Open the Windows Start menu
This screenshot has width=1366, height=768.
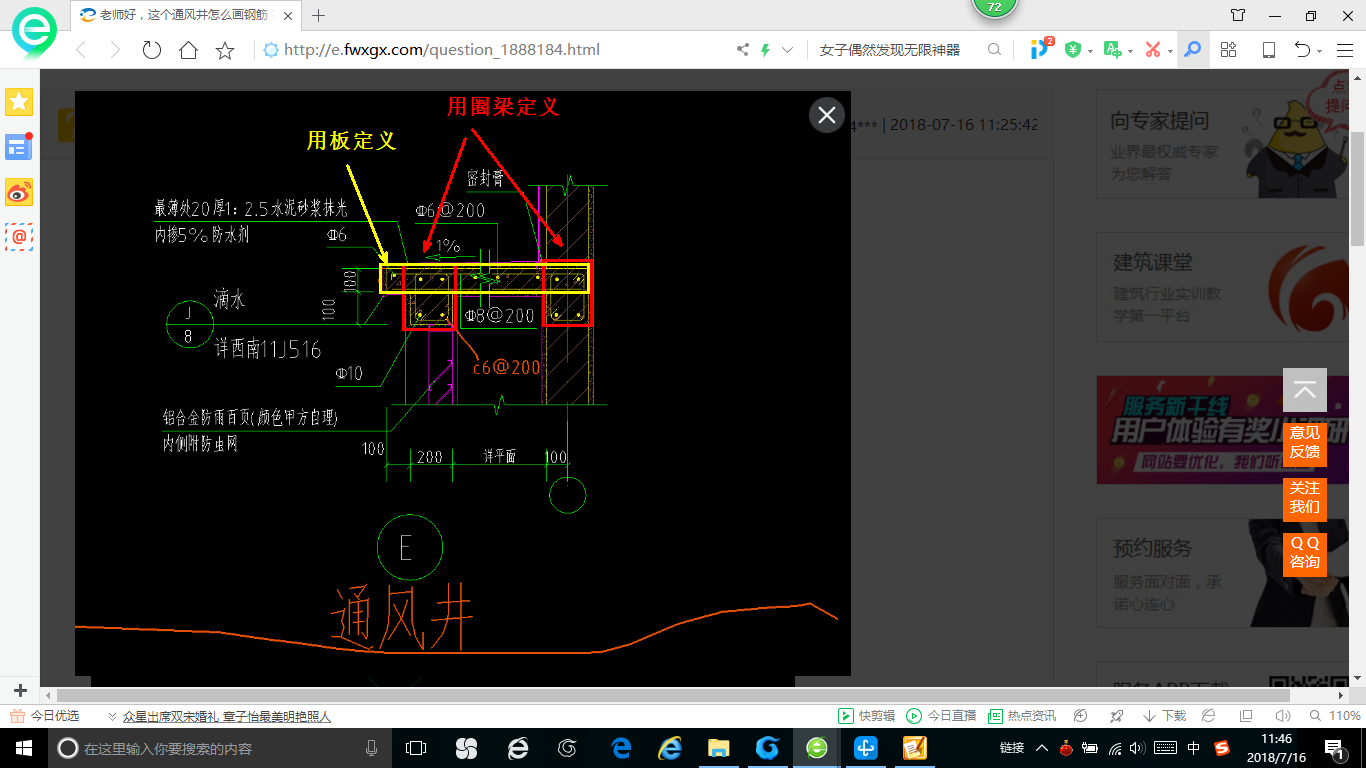(x=23, y=748)
